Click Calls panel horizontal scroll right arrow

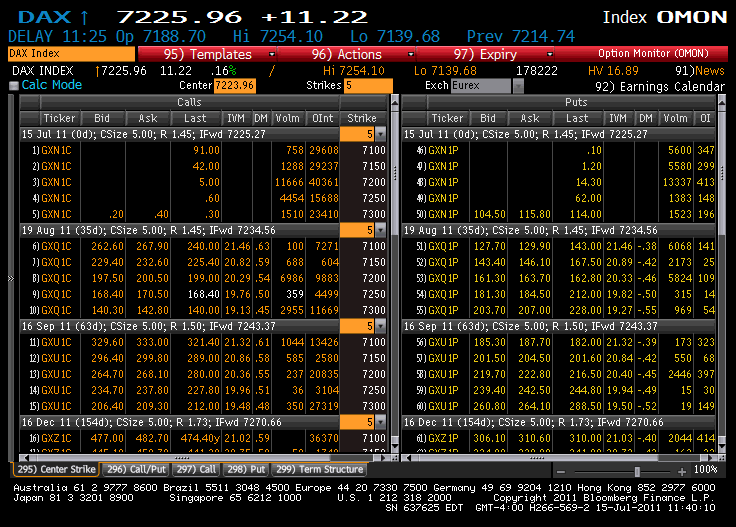(x=383, y=458)
